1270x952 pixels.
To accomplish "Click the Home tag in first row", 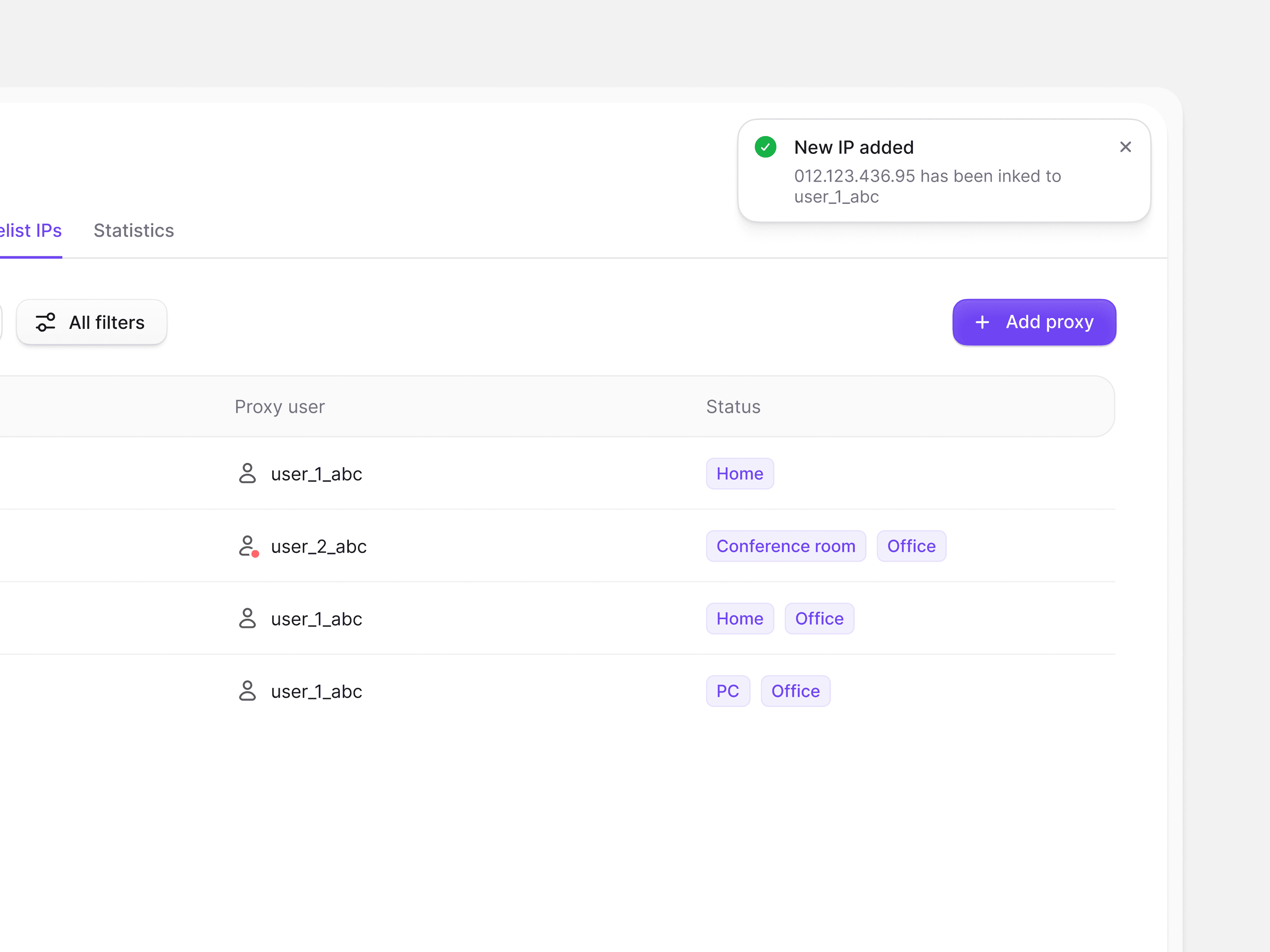I will [x=739, y=473].
